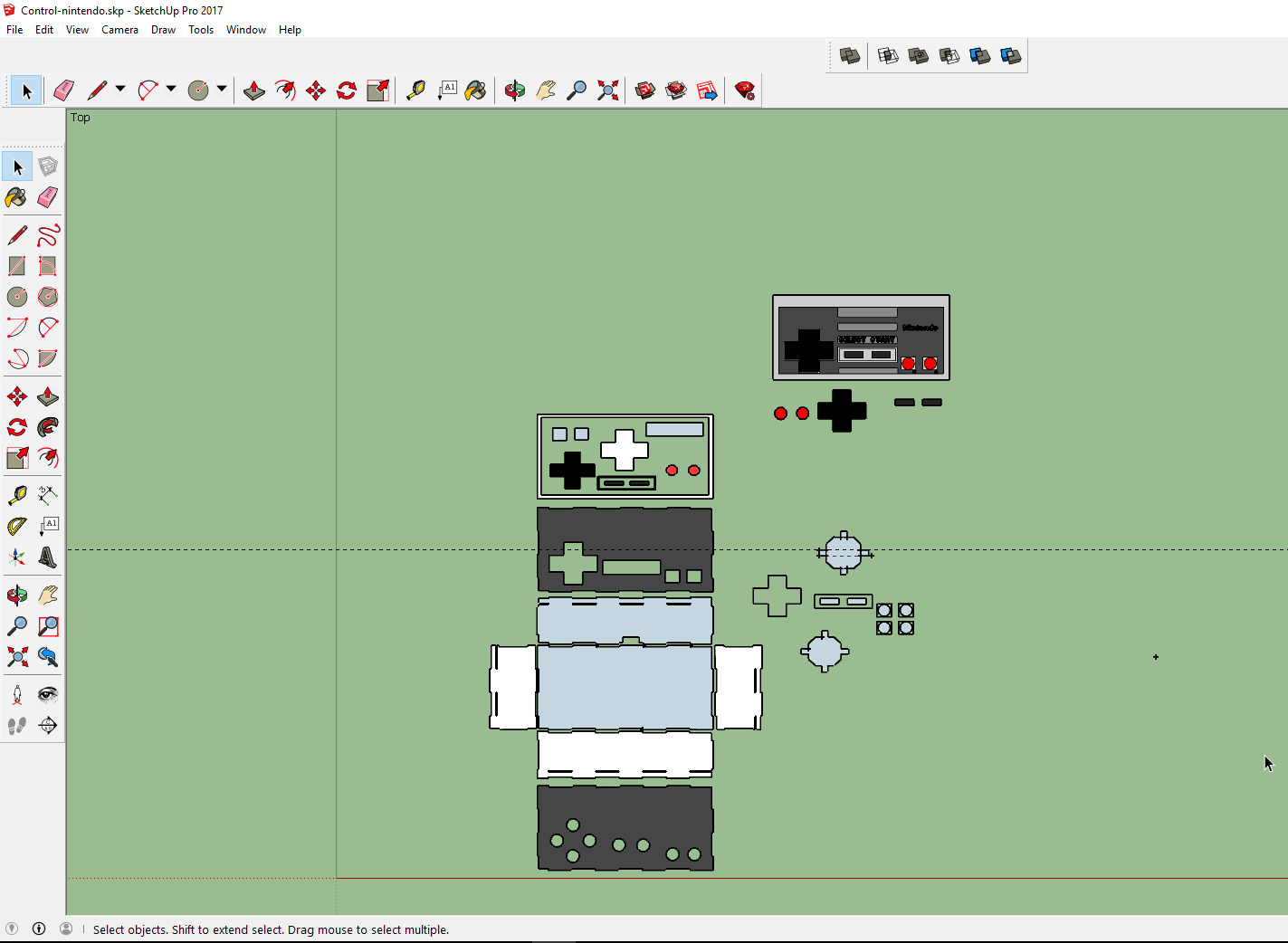Activate the Polygon tool
Image resolution: width=1288 pixels, height=943 pixels.
click(48, 297)
